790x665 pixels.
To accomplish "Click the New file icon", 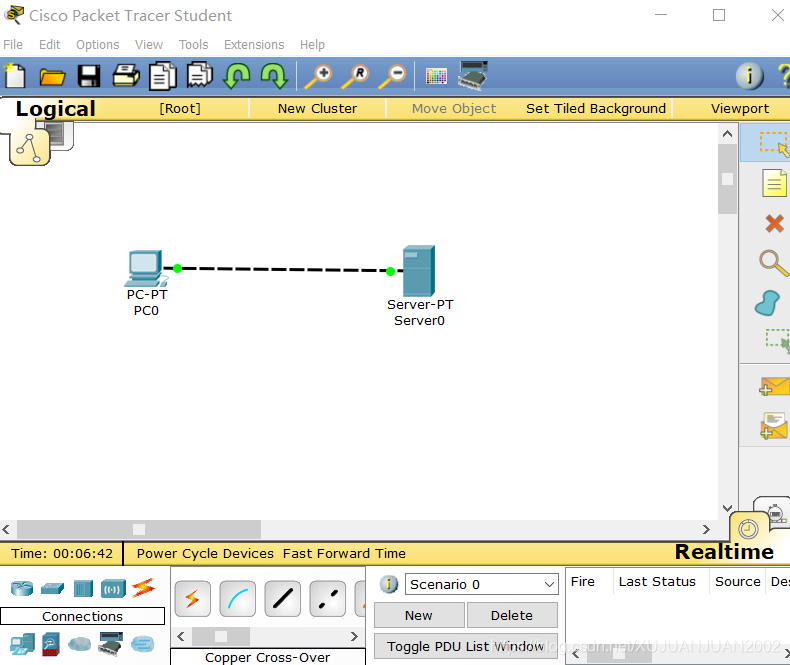I will click(x=15, y=77).
